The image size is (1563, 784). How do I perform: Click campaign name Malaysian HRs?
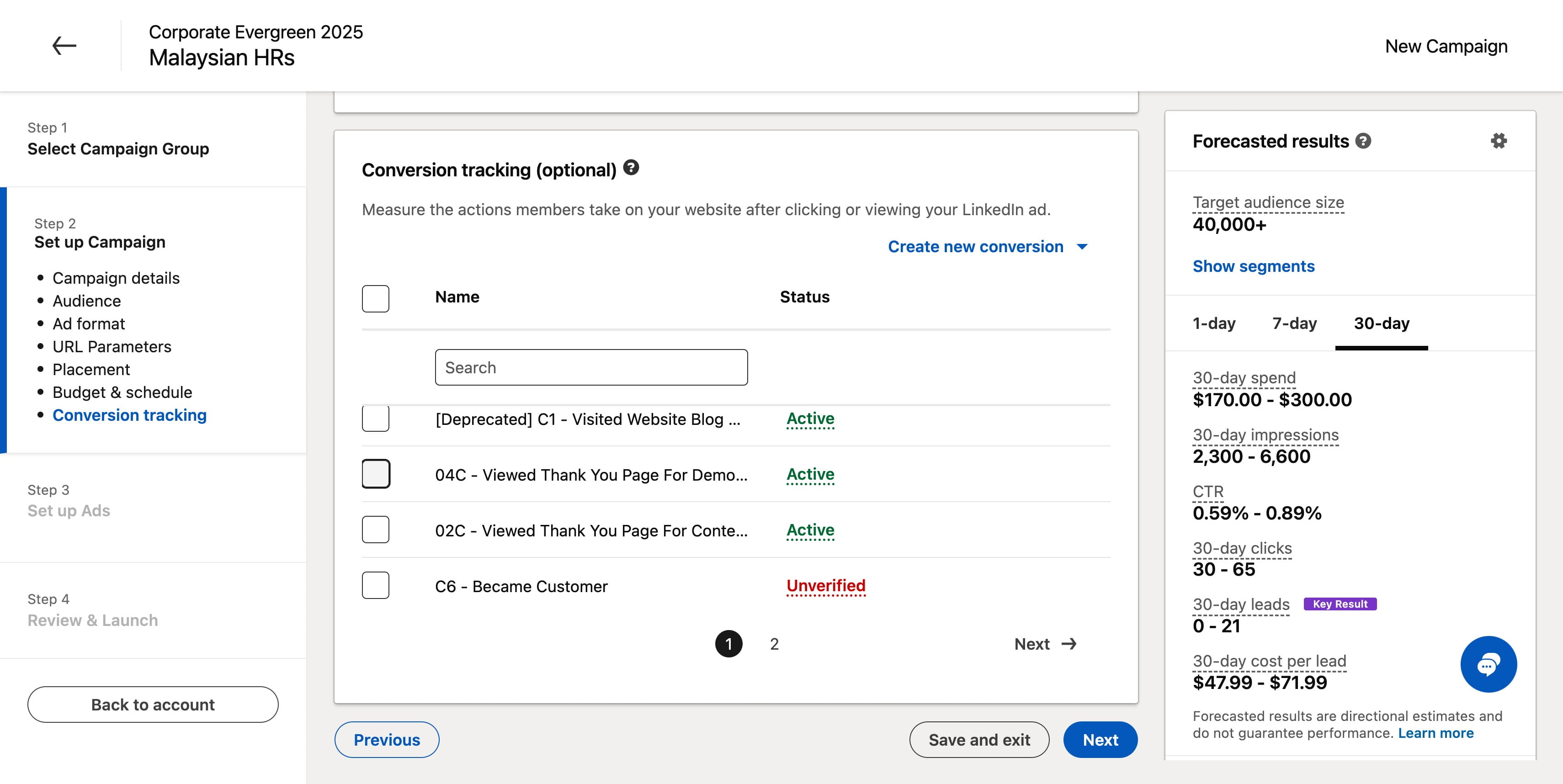[222, 58]
